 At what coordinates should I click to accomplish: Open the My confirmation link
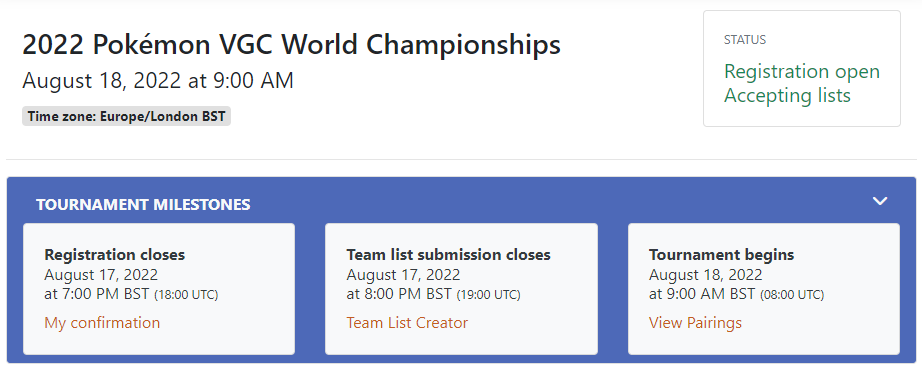coord(102,323)
